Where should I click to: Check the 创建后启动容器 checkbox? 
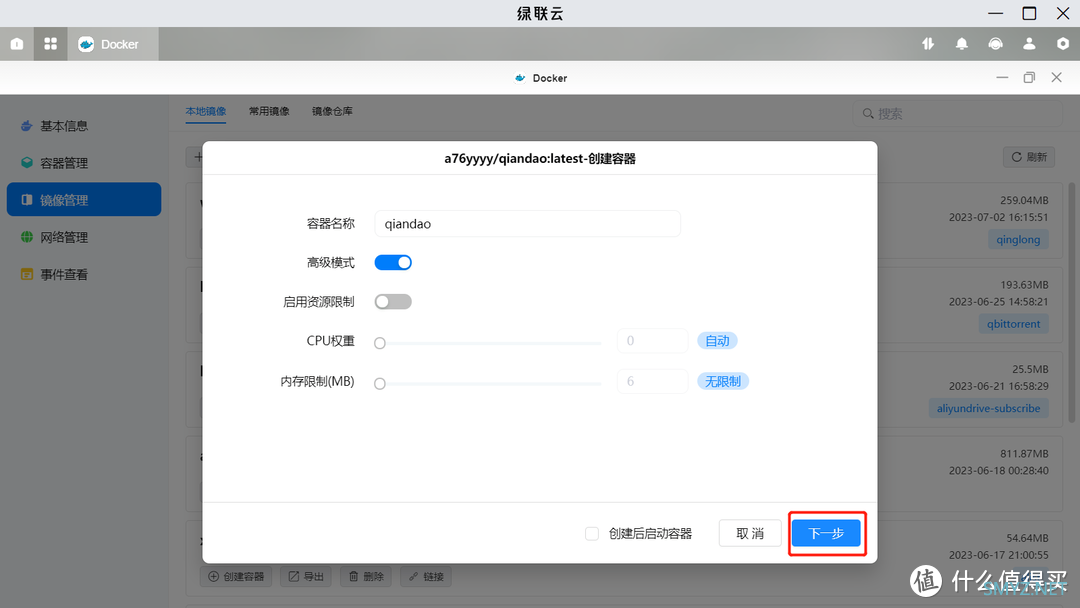592,534
